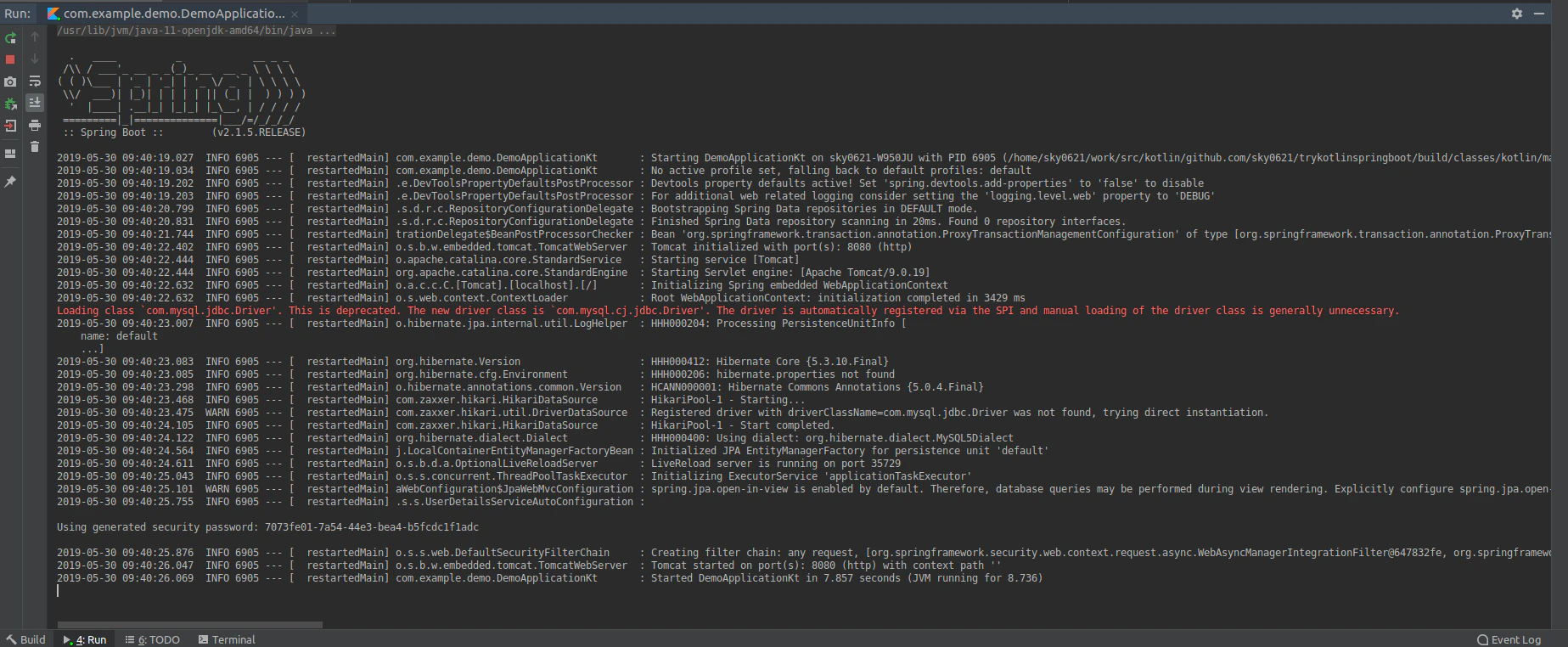Click 'Initialized JPA EntityManagerFactory' log line
The width and height of the screenshot is (1568, 647).
(x=553, y=451)
